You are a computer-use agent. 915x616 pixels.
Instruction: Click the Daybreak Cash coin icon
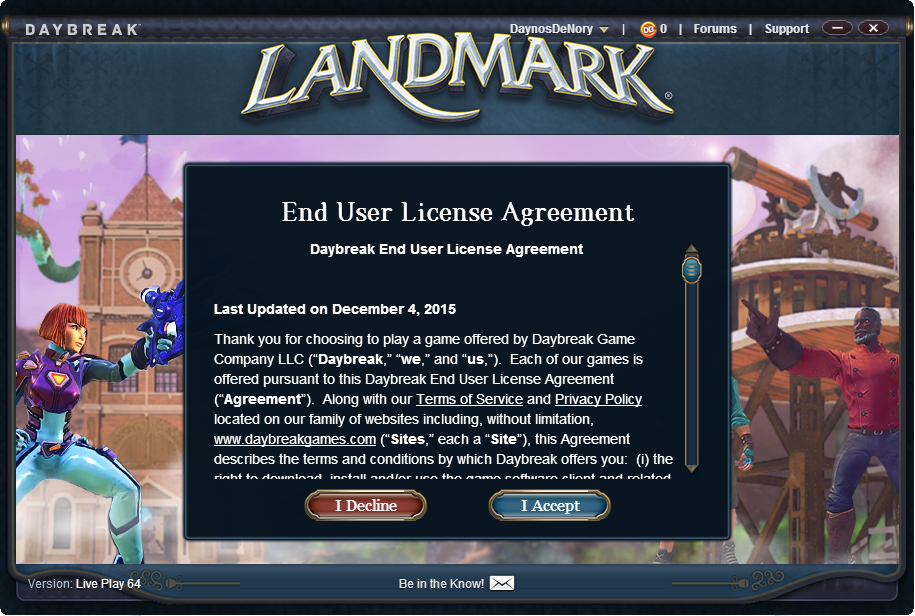coord(648,29)
